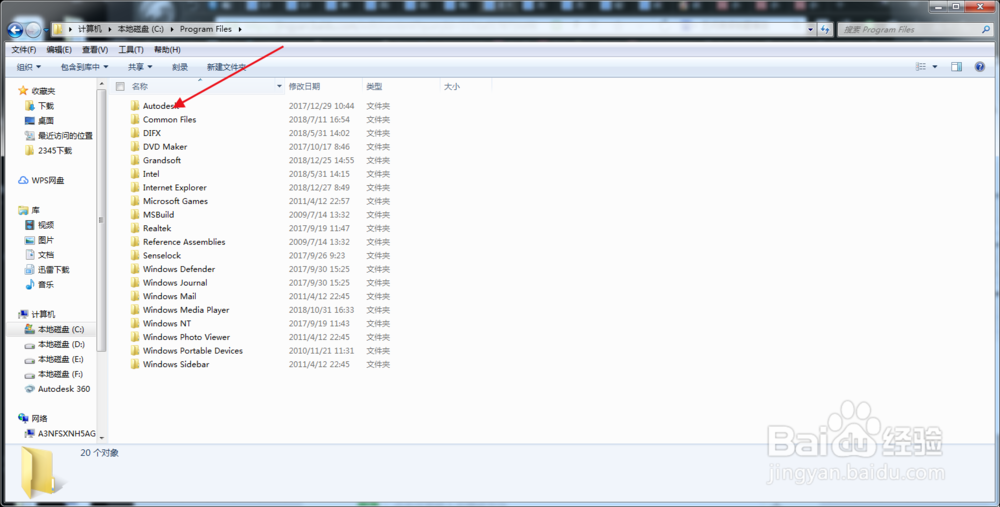The image size is (1000, 507).
Task: Open the 文件(F) menu
Action: coord(24,50)
